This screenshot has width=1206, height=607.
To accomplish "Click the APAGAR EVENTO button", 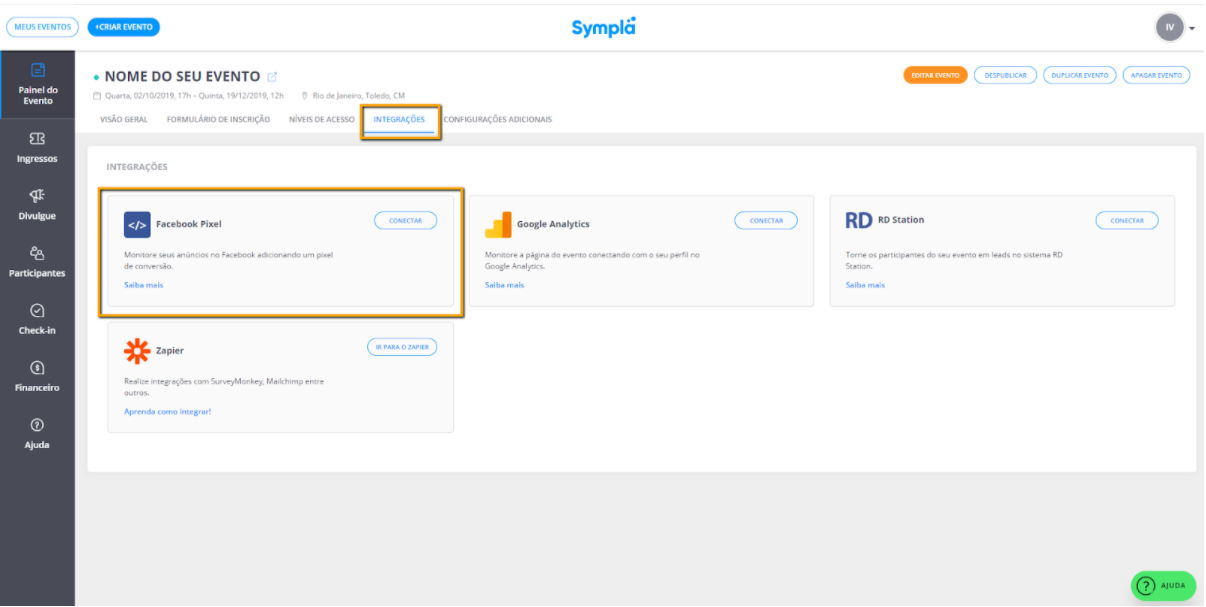I will coord(1156,75).
